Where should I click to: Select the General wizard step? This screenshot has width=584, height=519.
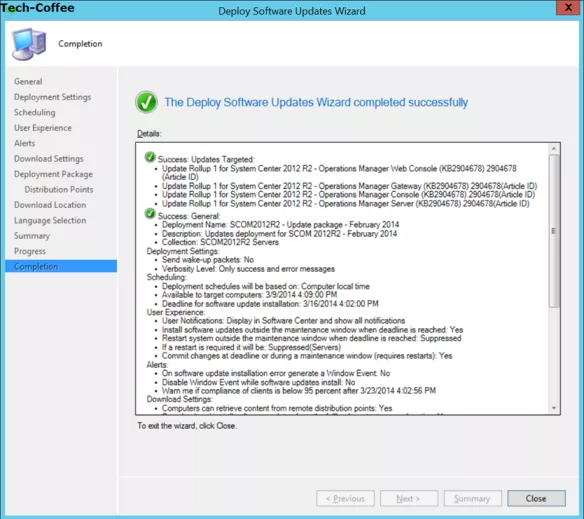click(28, 82)
